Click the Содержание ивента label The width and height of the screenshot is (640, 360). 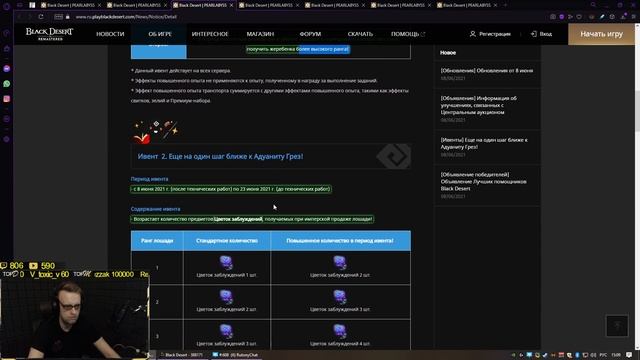point(155,209)
